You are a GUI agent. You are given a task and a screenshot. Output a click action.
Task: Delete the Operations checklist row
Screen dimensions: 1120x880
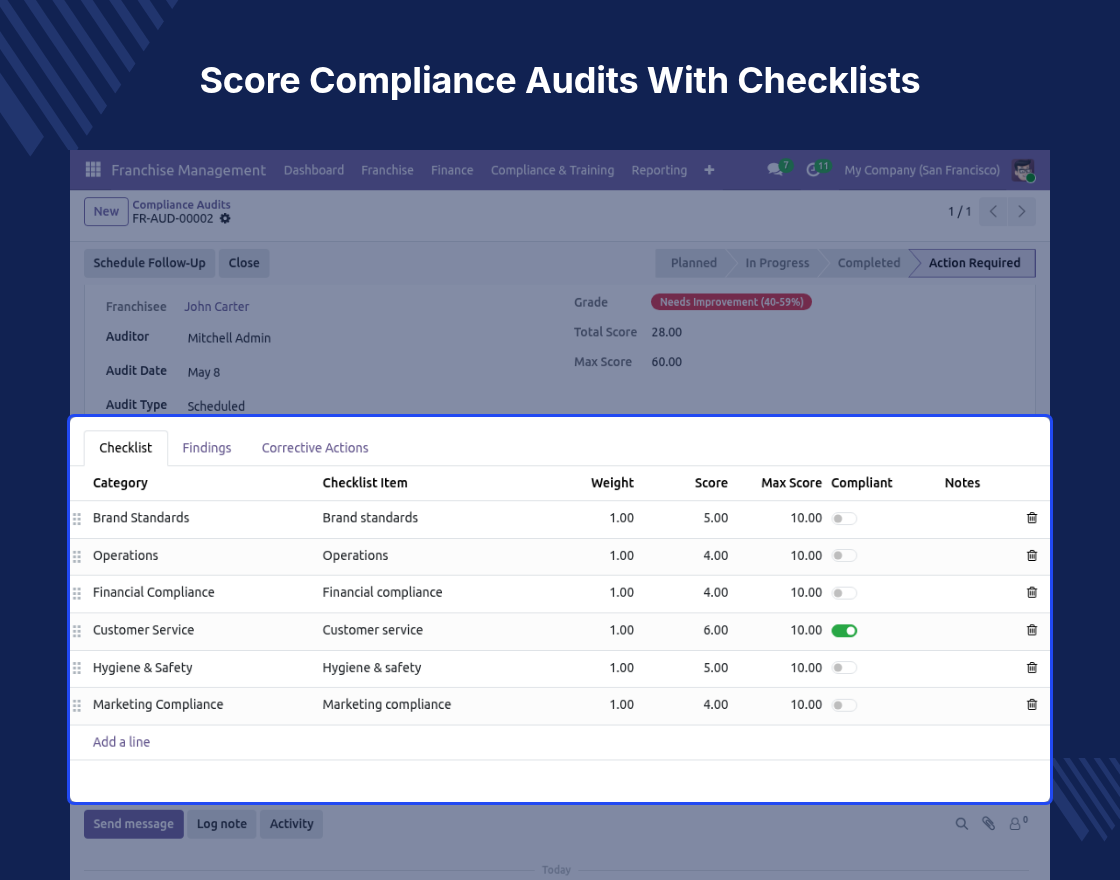tap(1031, 555)
